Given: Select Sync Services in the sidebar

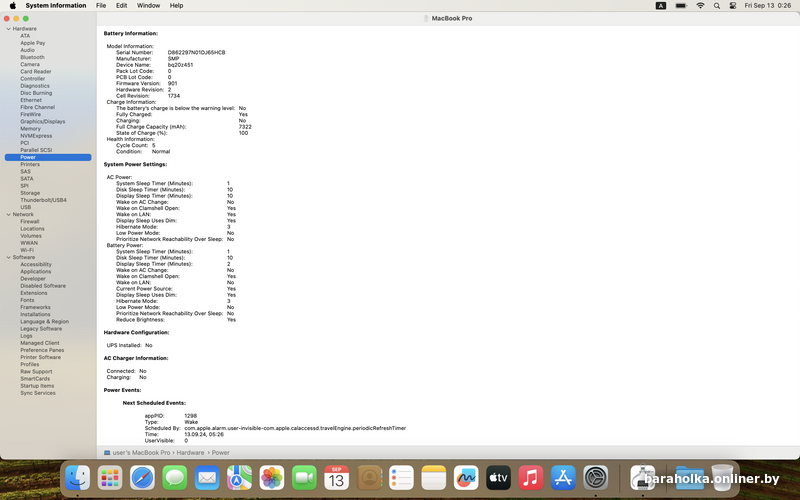Looking at the screenshot, I should point(38,393).
